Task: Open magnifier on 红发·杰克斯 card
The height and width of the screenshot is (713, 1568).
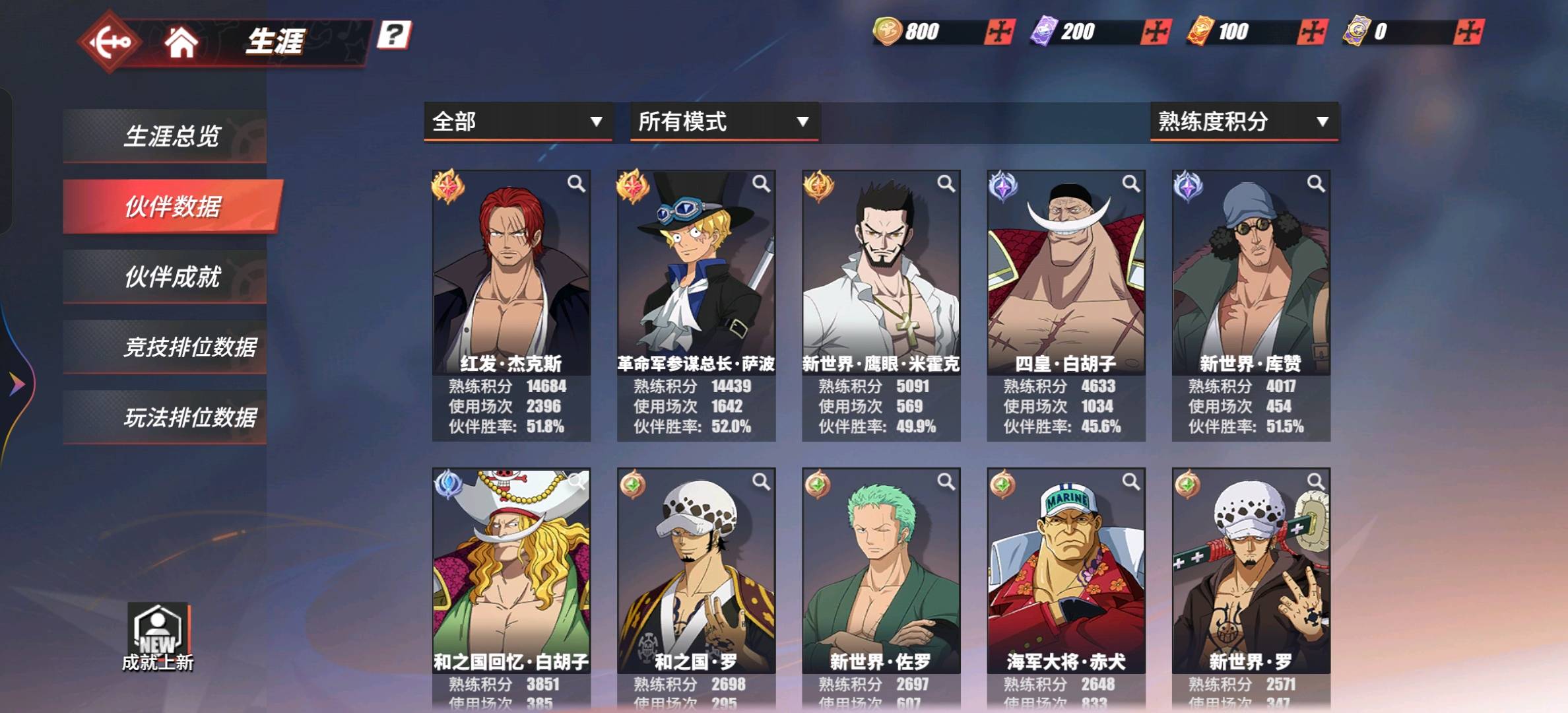Action: tap(576, 184)
